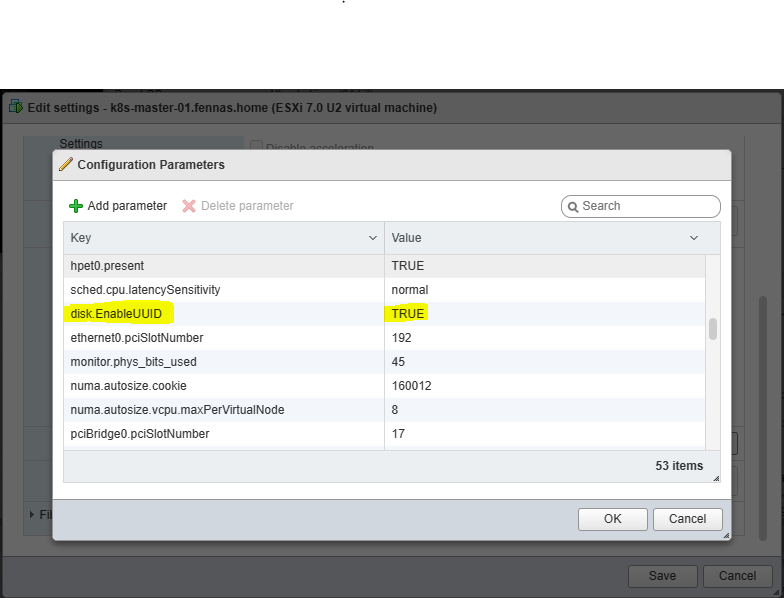The height and width of the screenshot is (598, 784).
Task: Select the hpet0.present row key
Action: tap(107, 266)
